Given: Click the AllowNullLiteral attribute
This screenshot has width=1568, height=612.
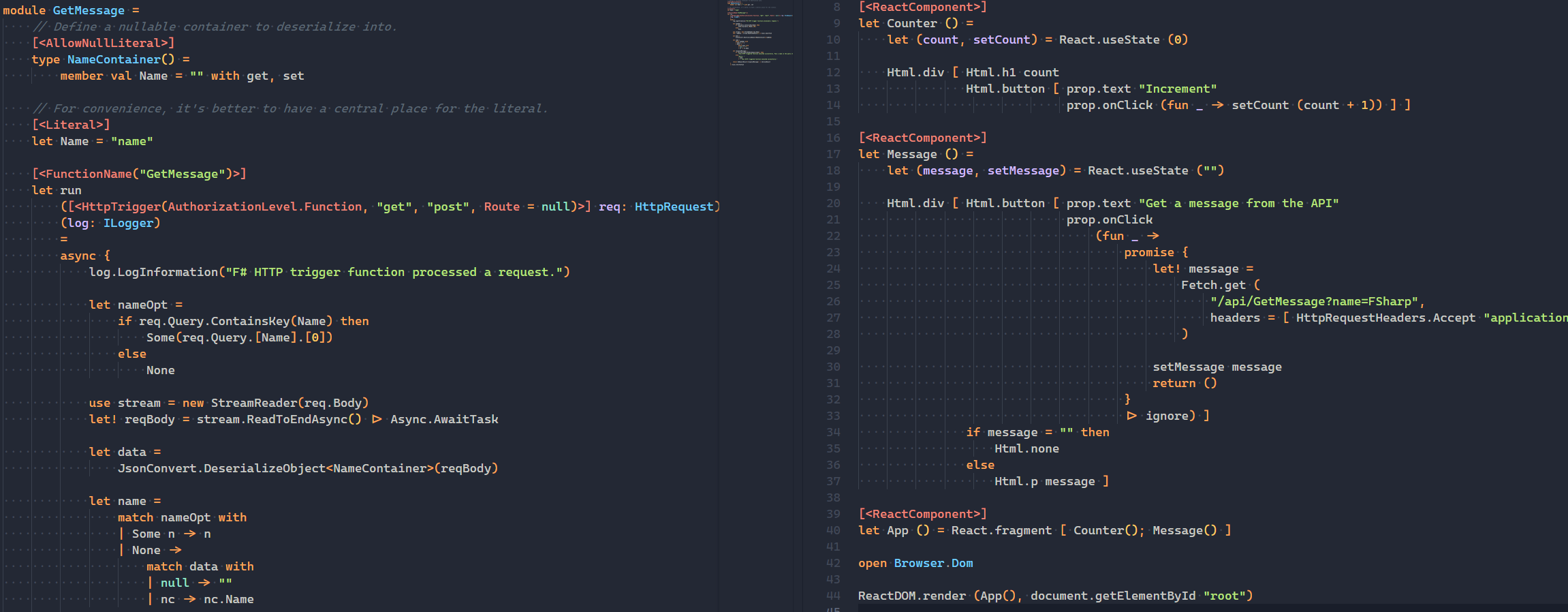Looking at the screenshot, I should pyautogui.click(x=103, y=43).
